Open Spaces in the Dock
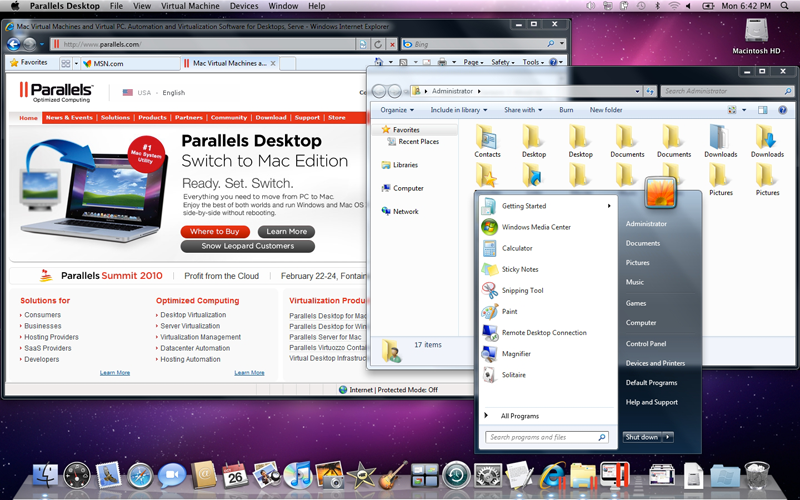 click(424, 476)
